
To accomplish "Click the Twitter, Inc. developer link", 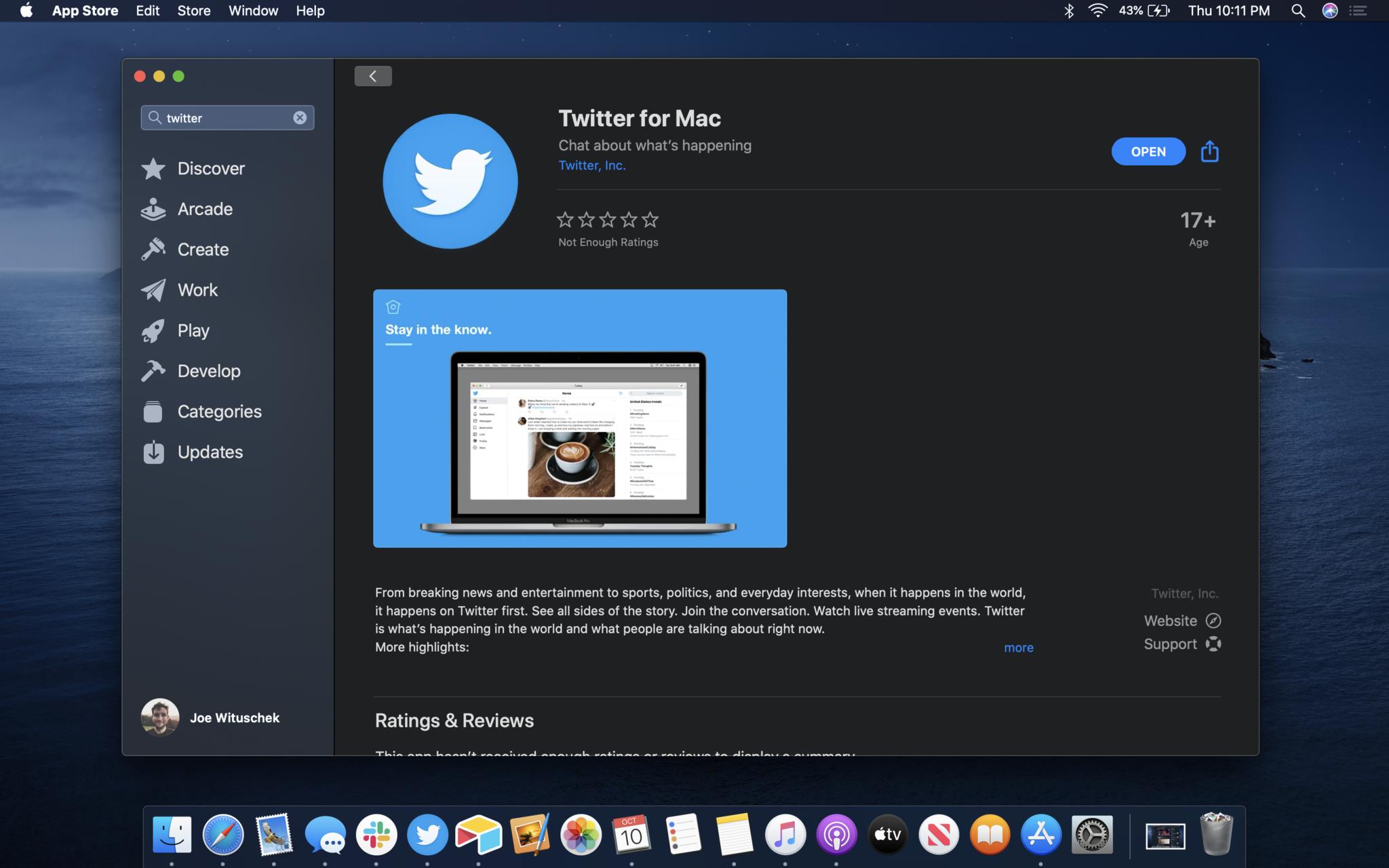I will pyautogui.click(x=591, y=164).
